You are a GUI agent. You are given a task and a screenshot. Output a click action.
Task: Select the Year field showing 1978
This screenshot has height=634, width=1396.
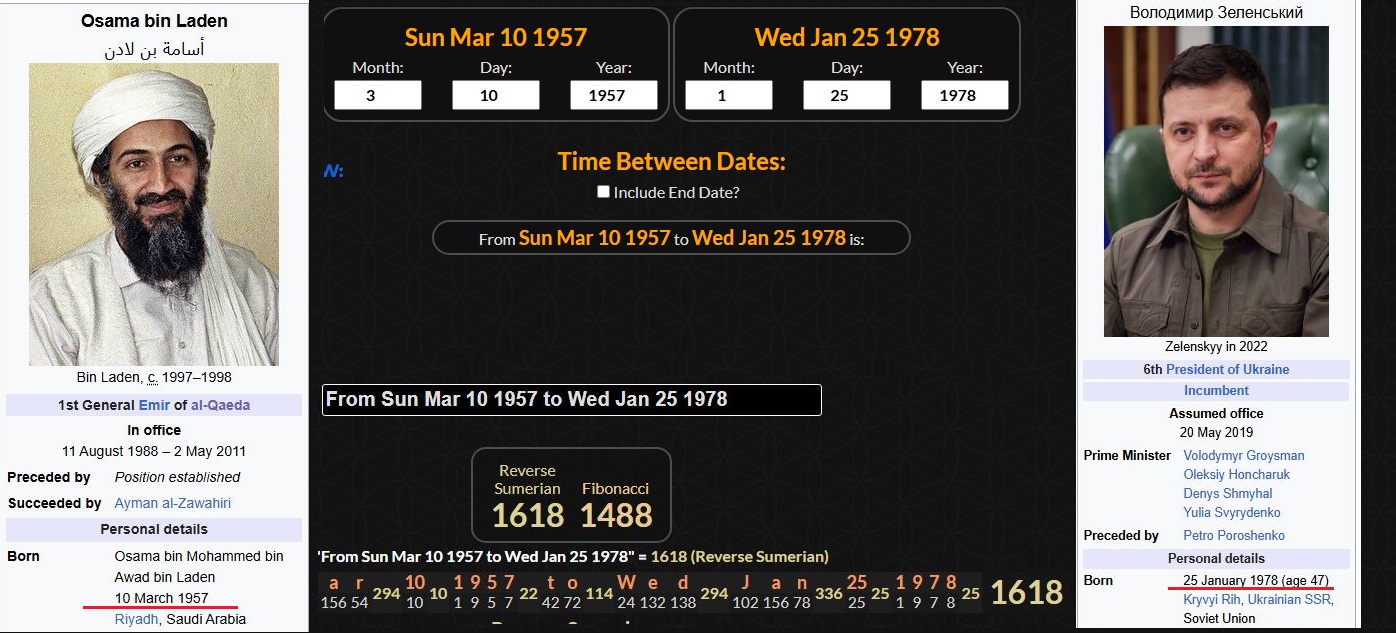pos(964,96)
